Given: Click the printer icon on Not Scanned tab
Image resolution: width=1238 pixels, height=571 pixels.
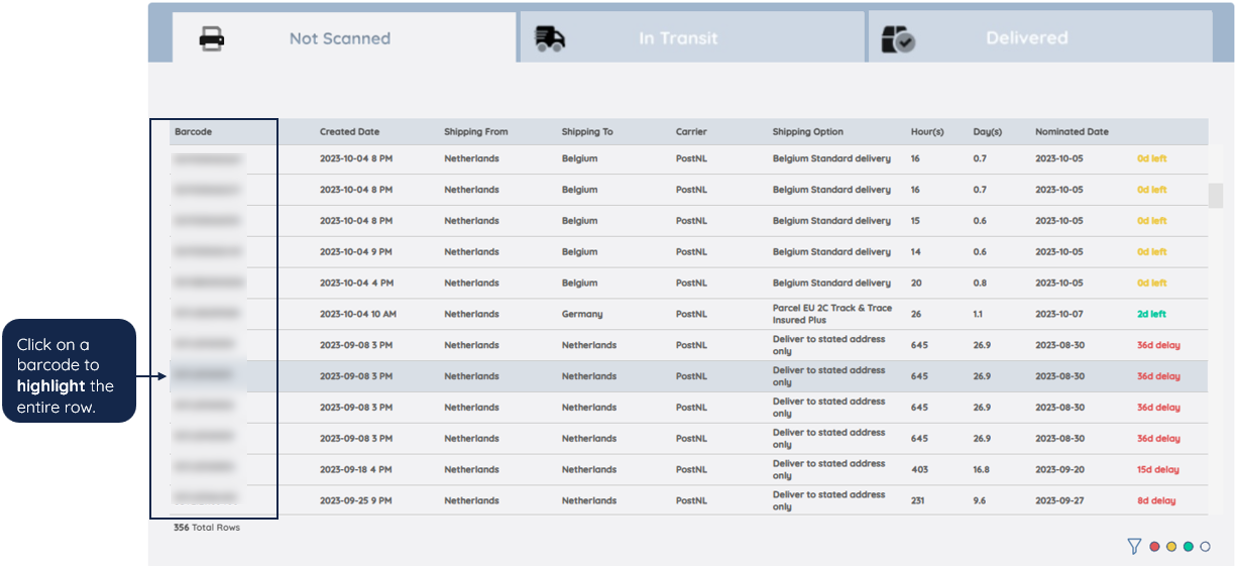Looking at the screenshot, I should 212,39.
